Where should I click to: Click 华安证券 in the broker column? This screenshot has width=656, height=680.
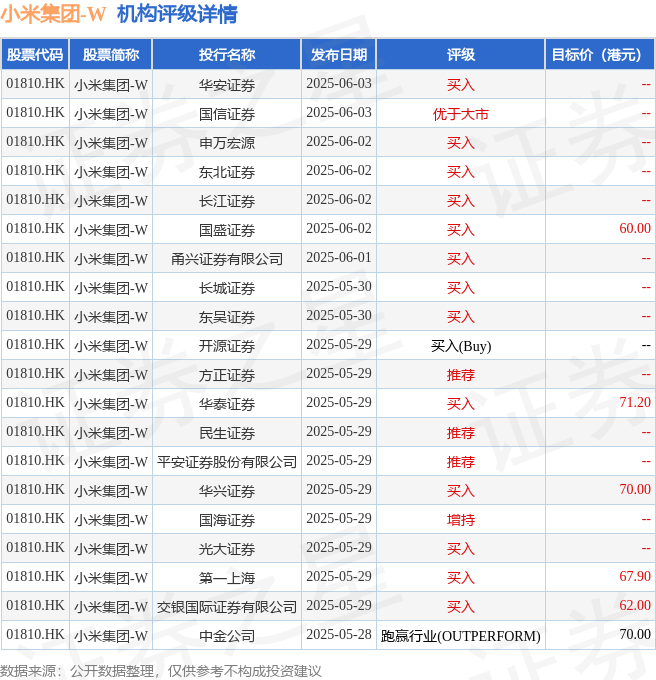[227, 85]
